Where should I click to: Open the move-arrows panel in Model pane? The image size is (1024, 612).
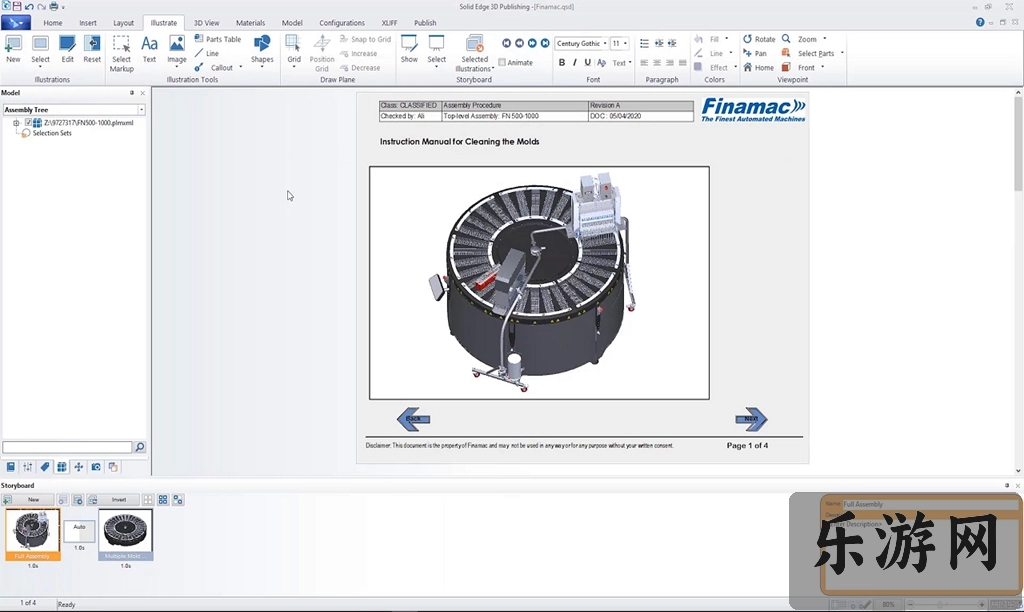[78, 467]
